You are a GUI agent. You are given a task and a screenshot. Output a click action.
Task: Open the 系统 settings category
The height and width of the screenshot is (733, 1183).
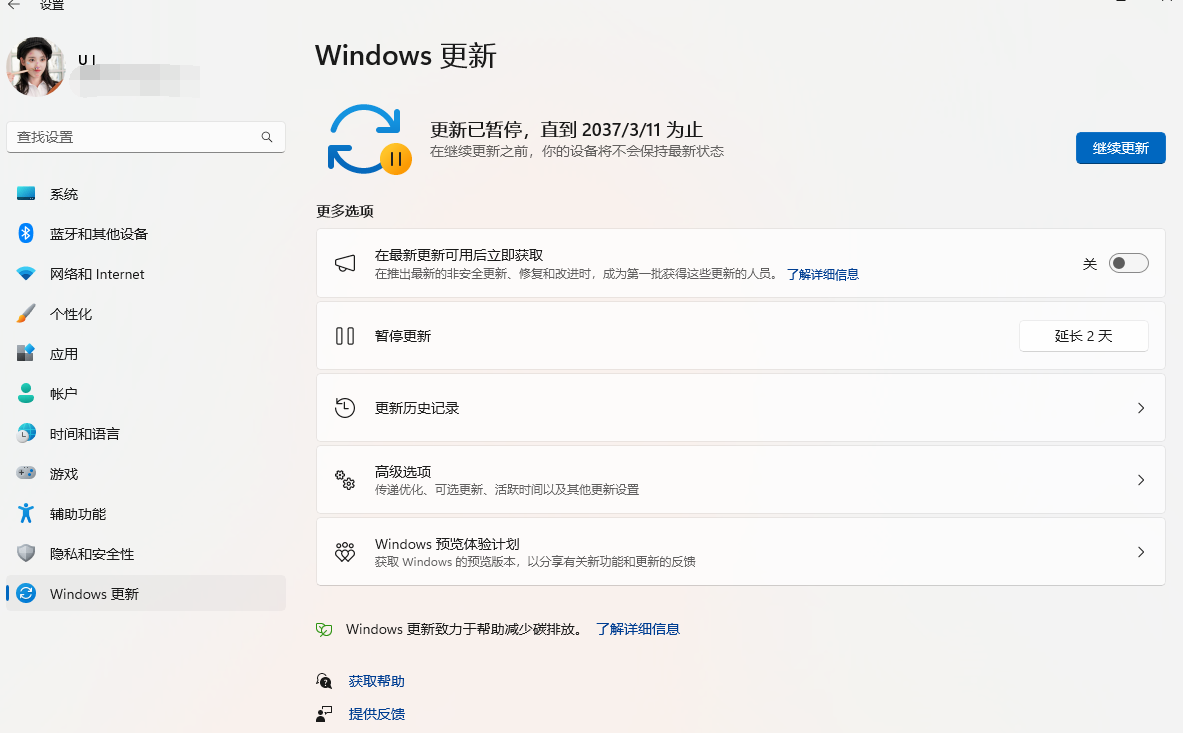click(146, 194)
